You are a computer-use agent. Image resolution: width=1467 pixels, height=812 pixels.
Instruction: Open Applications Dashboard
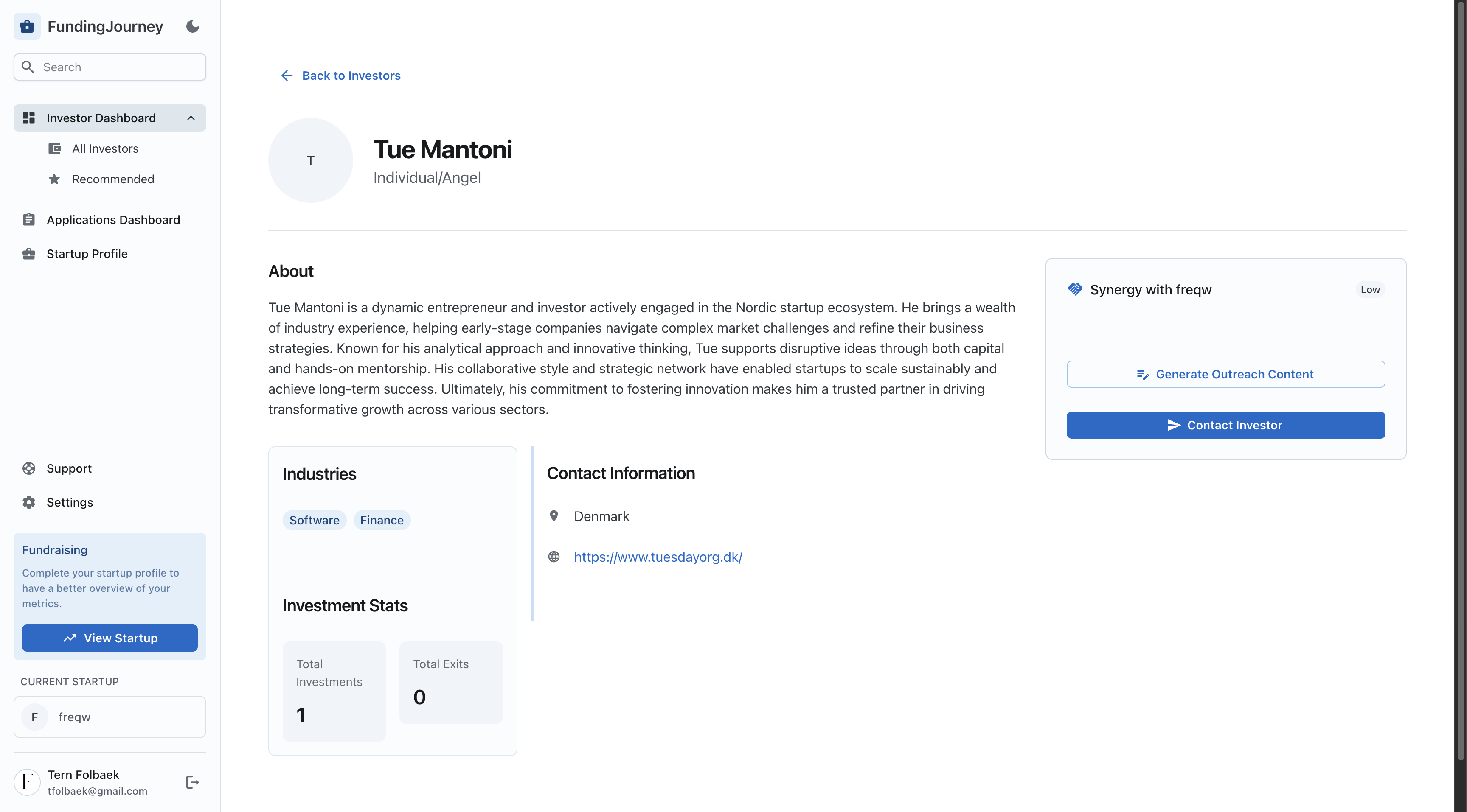[113, 220]
